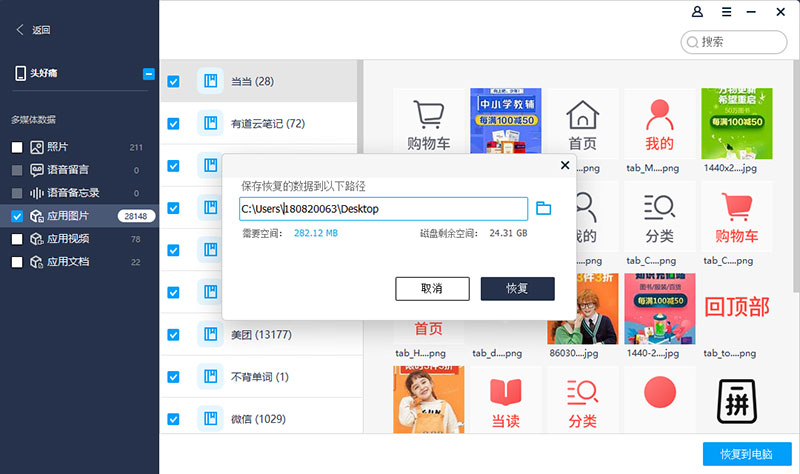Open the user account icon
The height and width of the screenshot is (474, 800).
coord(697,12)
